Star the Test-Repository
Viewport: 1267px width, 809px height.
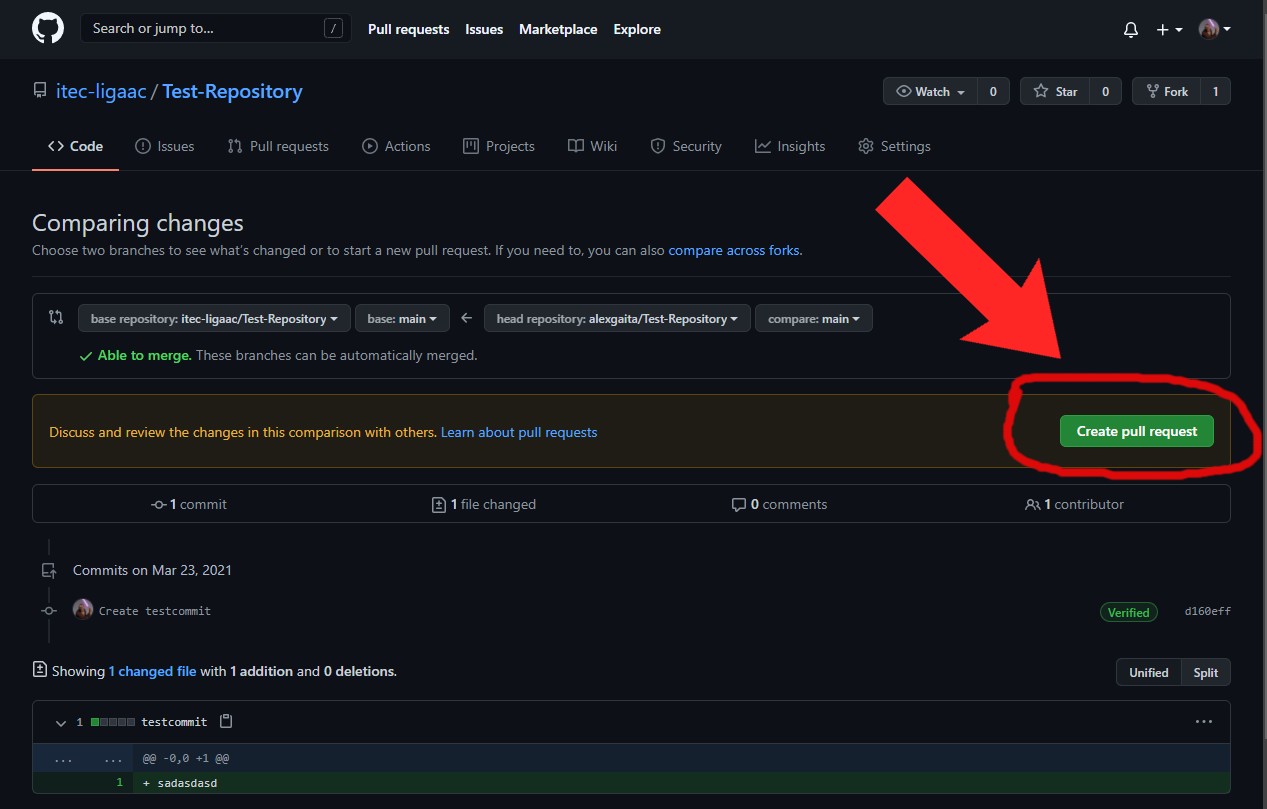[1055, 91]
